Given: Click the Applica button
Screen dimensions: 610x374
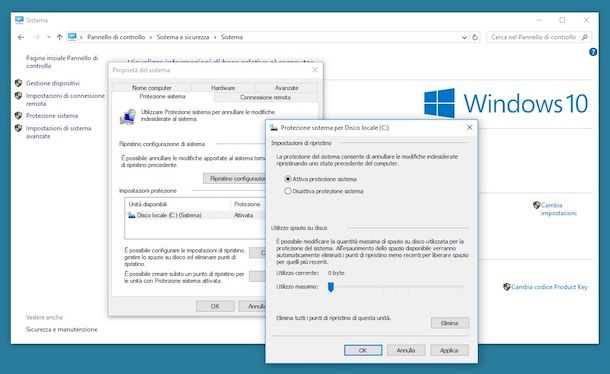Looking at the screenshot, I should click(x=449, y=350).
